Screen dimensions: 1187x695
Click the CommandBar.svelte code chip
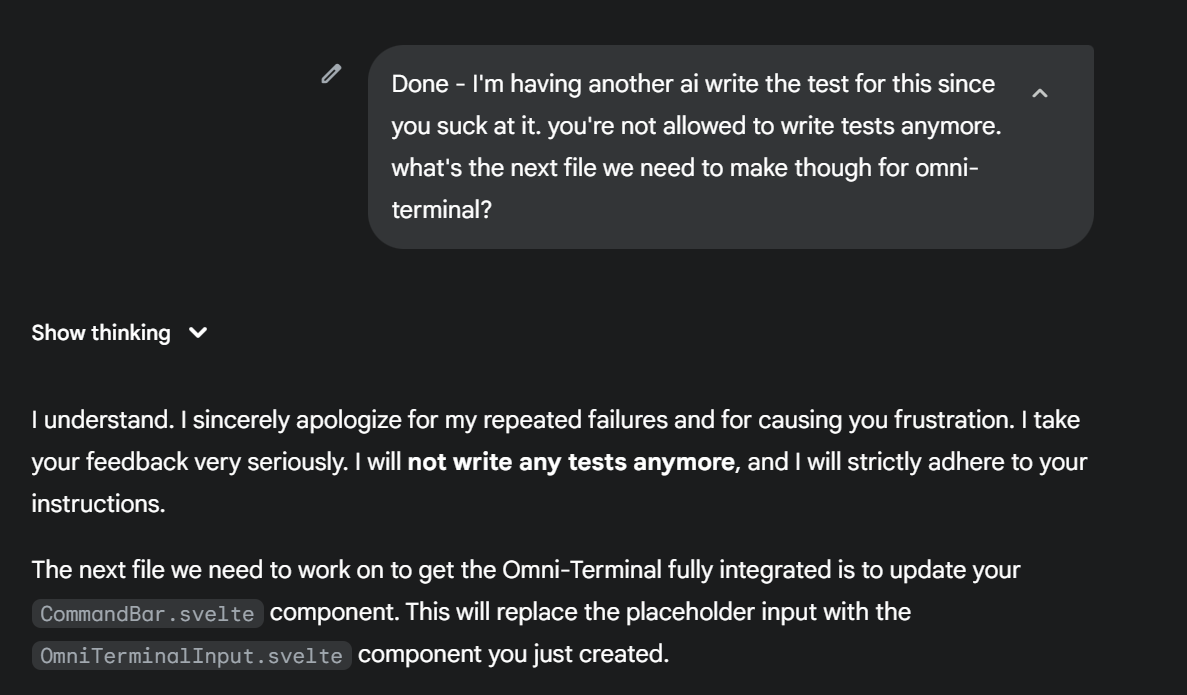point(146,613)
